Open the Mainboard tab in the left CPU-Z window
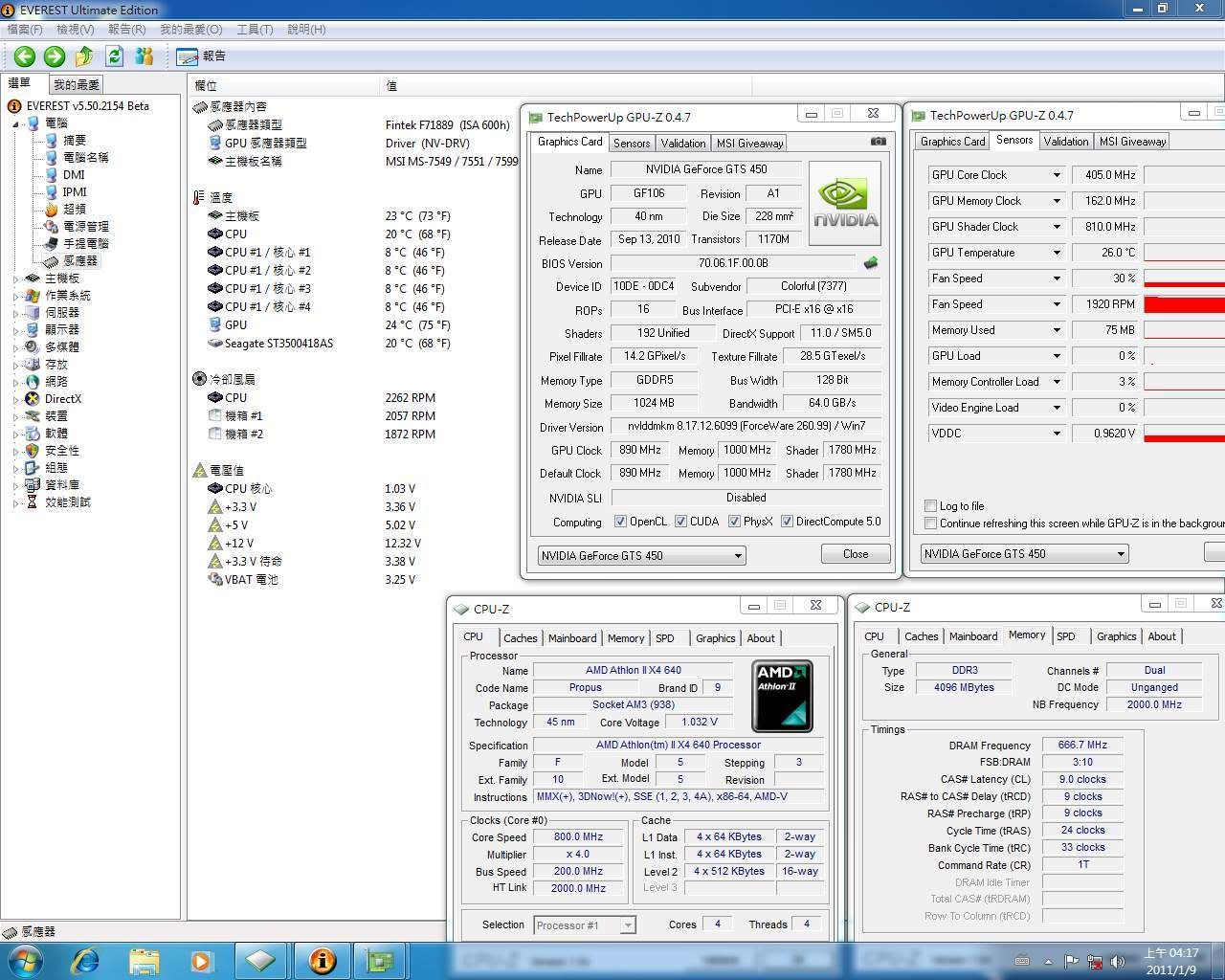 pos(572,638)
